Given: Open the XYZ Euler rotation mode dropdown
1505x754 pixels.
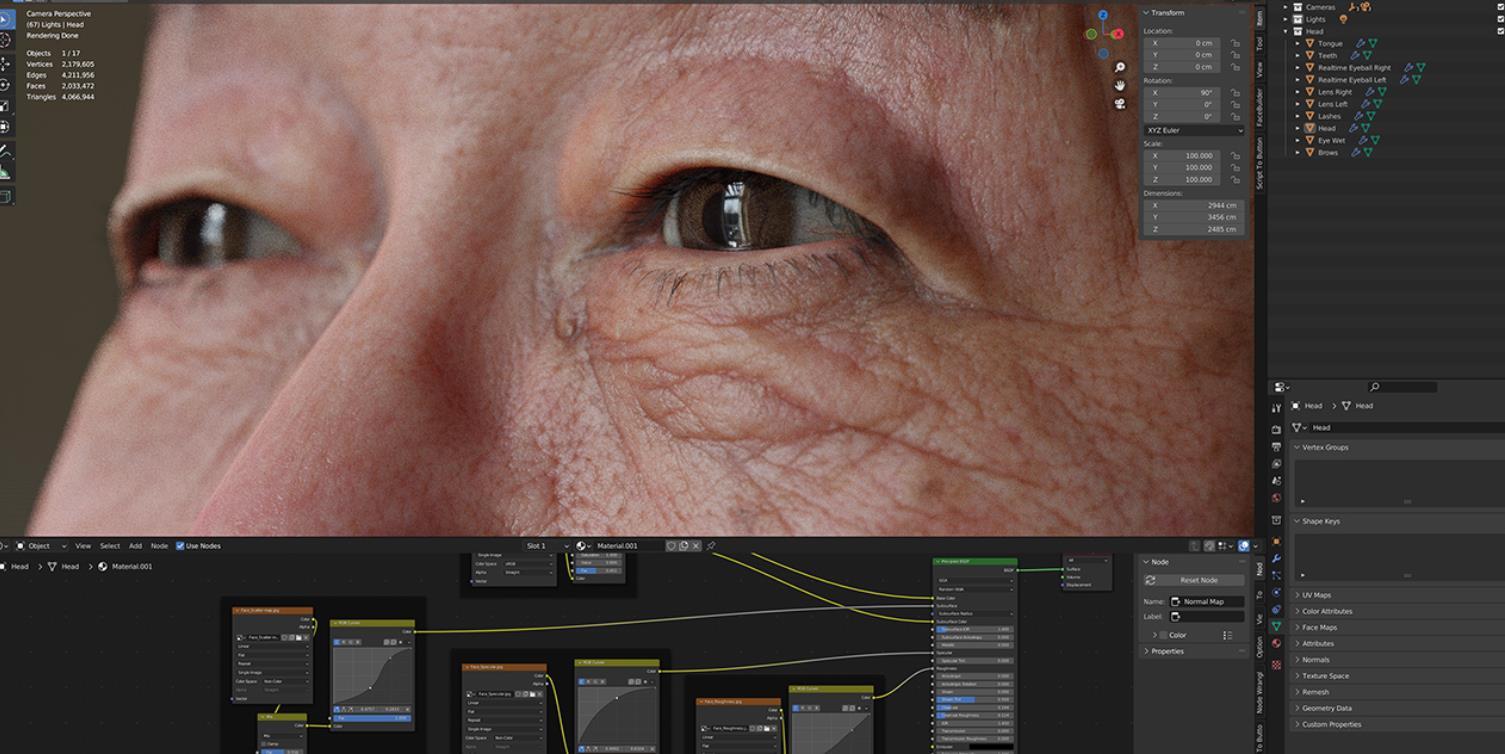Looking at the screenshot, I should pos(1195,130).
